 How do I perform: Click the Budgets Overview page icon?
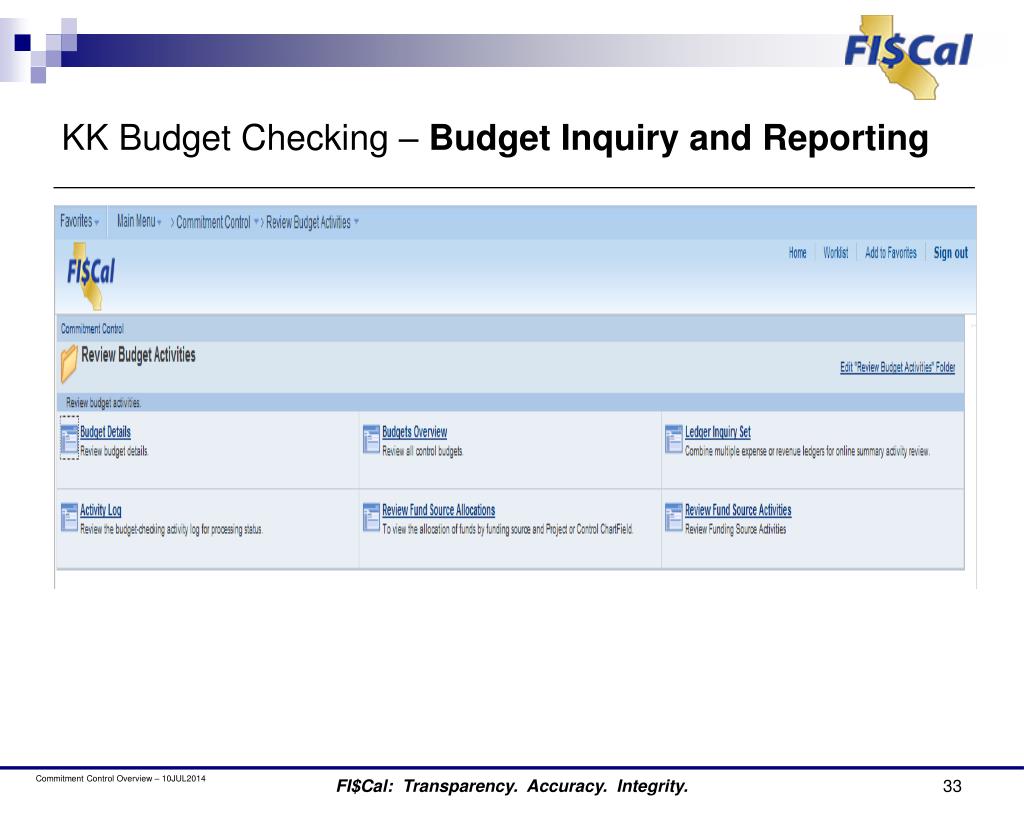pyautogui.click(x=372, y=439)
